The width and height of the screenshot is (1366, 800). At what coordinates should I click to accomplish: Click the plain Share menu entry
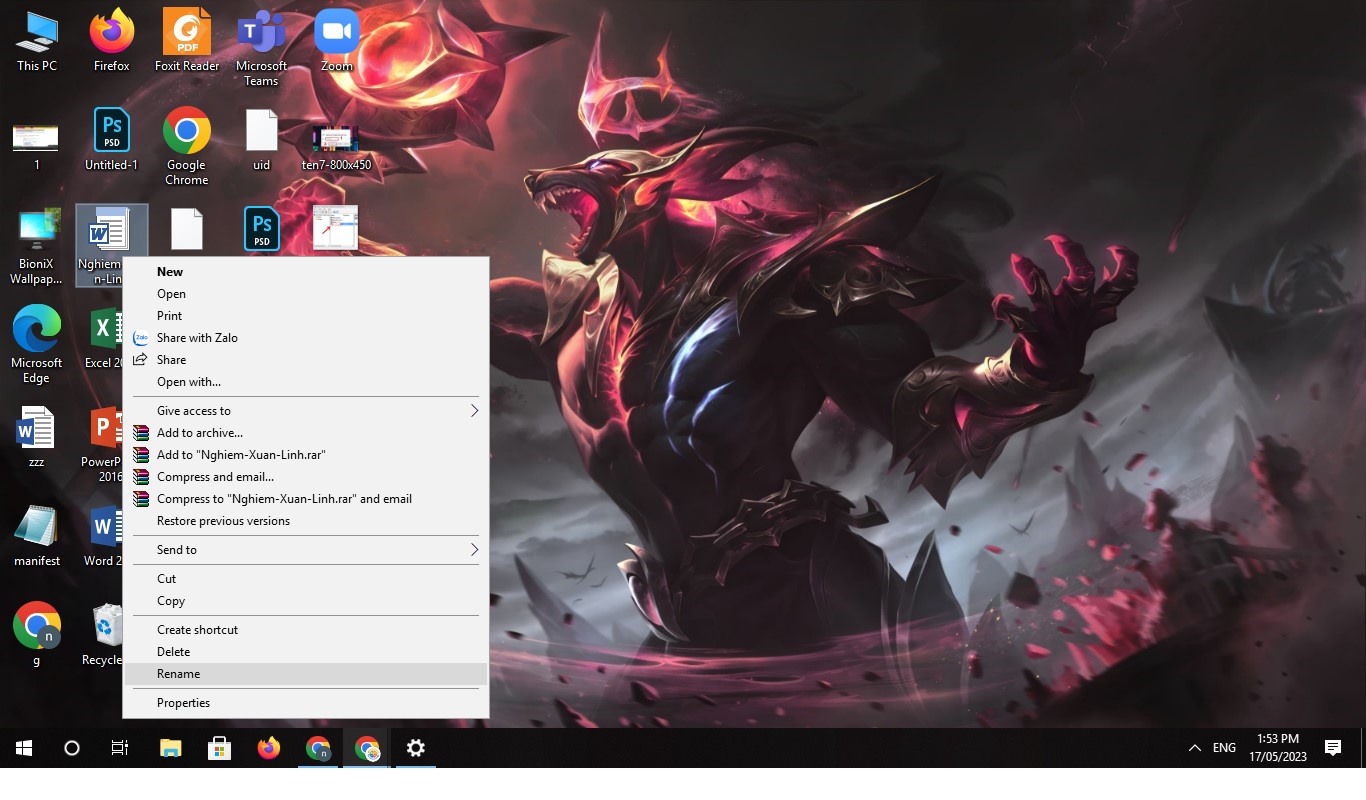(x=306, y=360)
